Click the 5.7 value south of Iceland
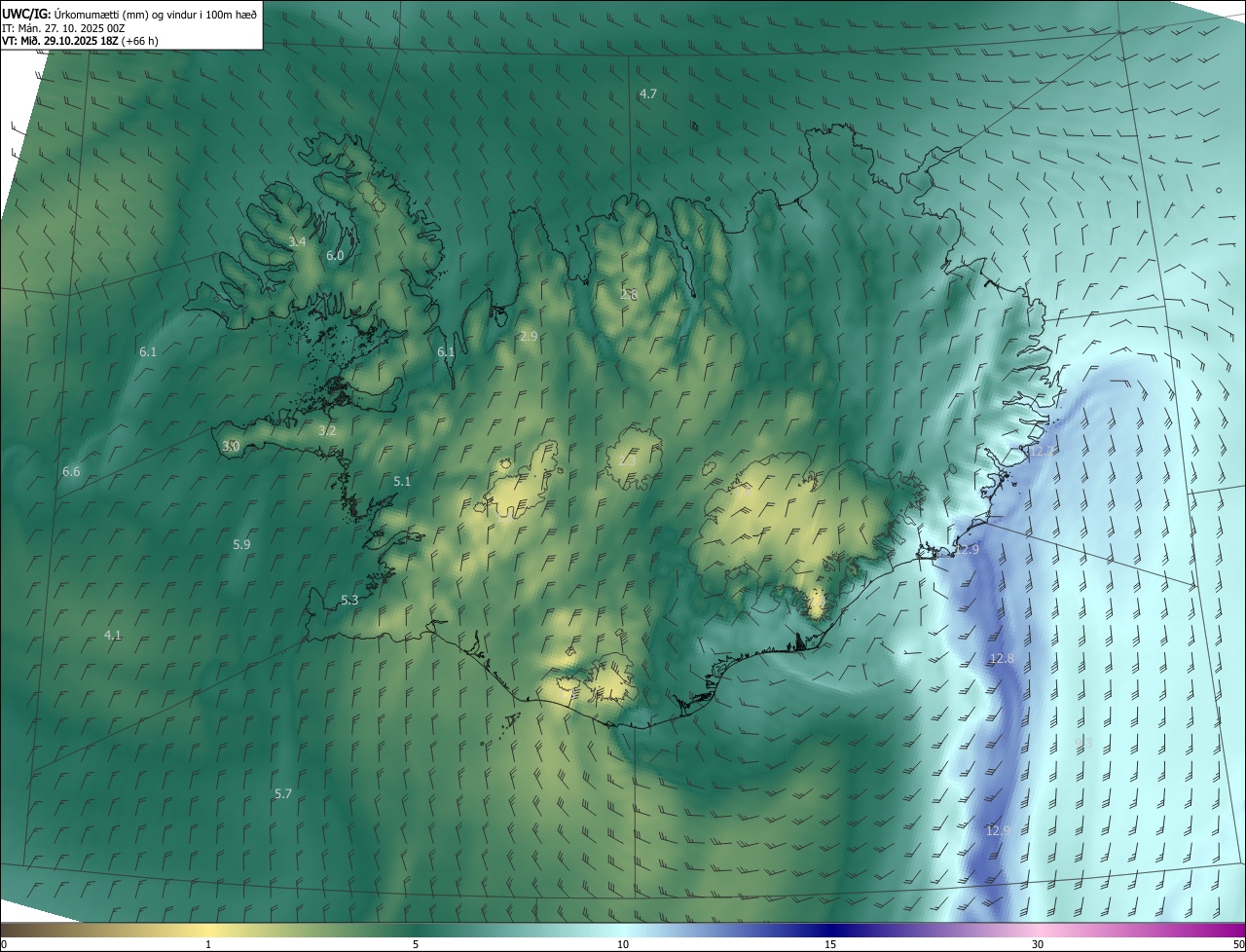1246x952 pixels. [282, 794]
